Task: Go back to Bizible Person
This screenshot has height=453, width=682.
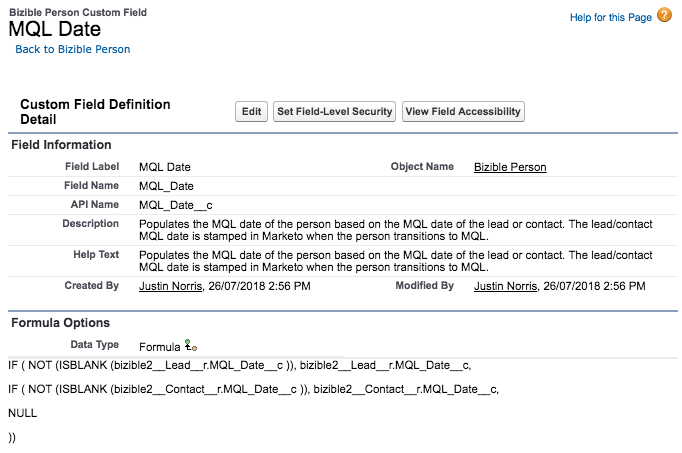Action: 72,49
